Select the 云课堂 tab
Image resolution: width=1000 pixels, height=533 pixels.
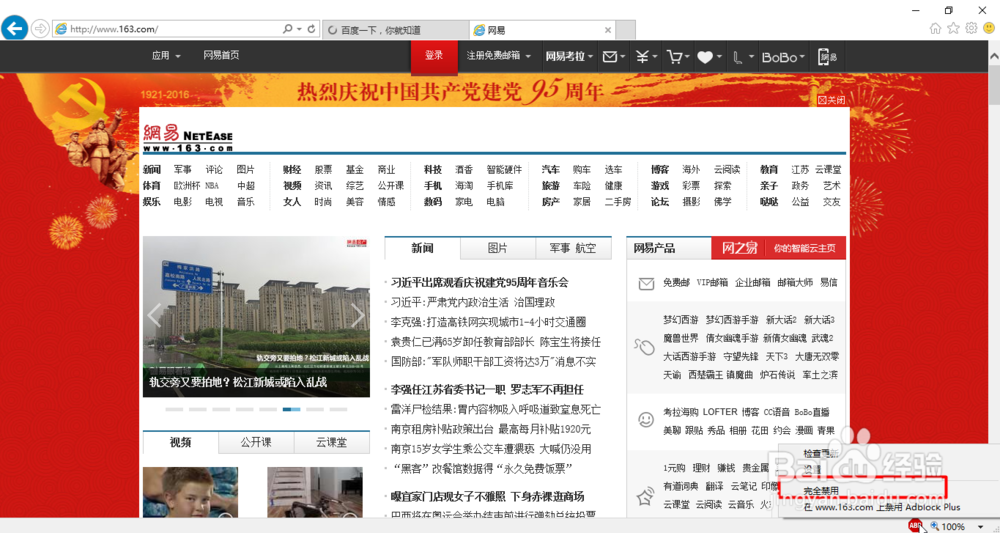click(332, 442)
